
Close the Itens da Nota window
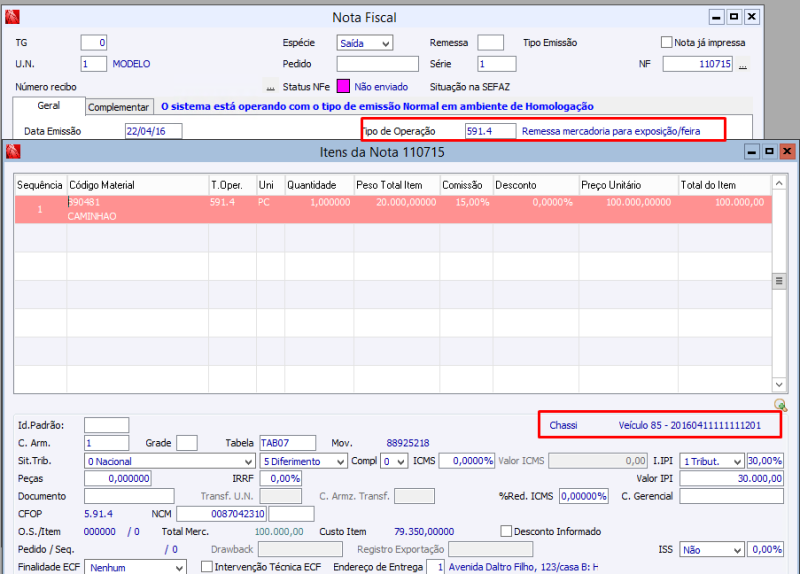786,151
